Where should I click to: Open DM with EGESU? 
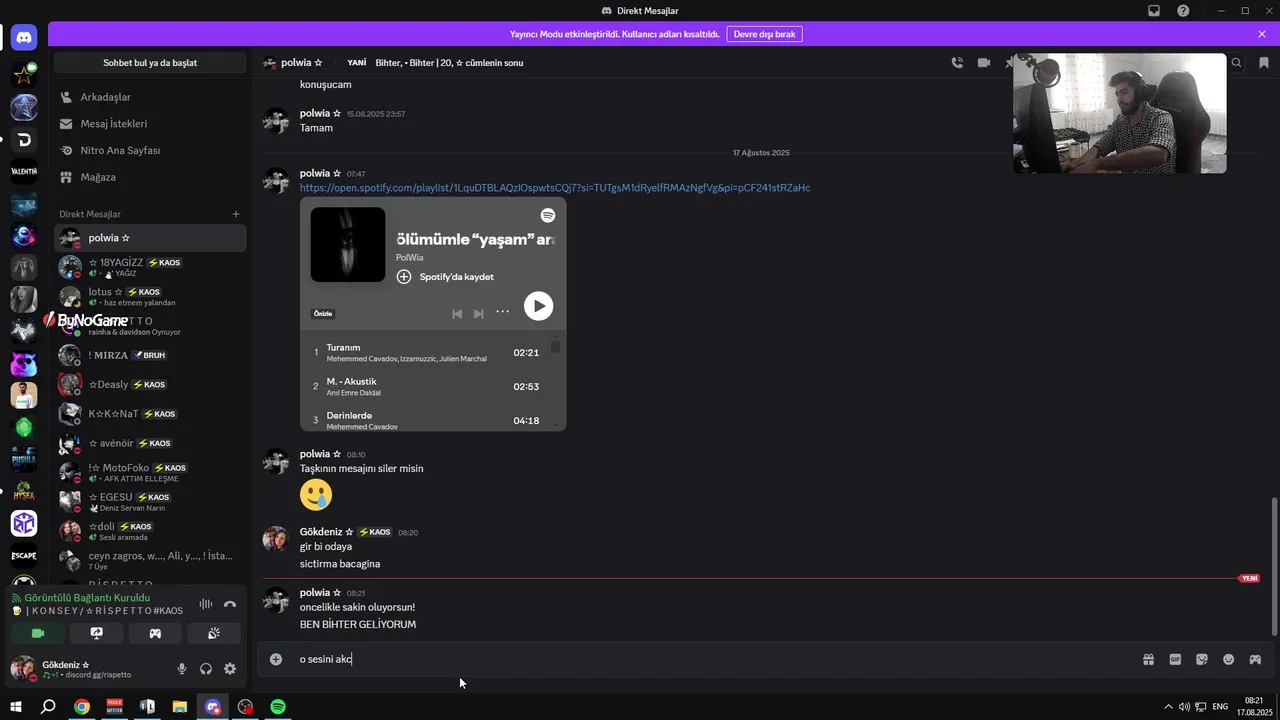click(150, 502)
